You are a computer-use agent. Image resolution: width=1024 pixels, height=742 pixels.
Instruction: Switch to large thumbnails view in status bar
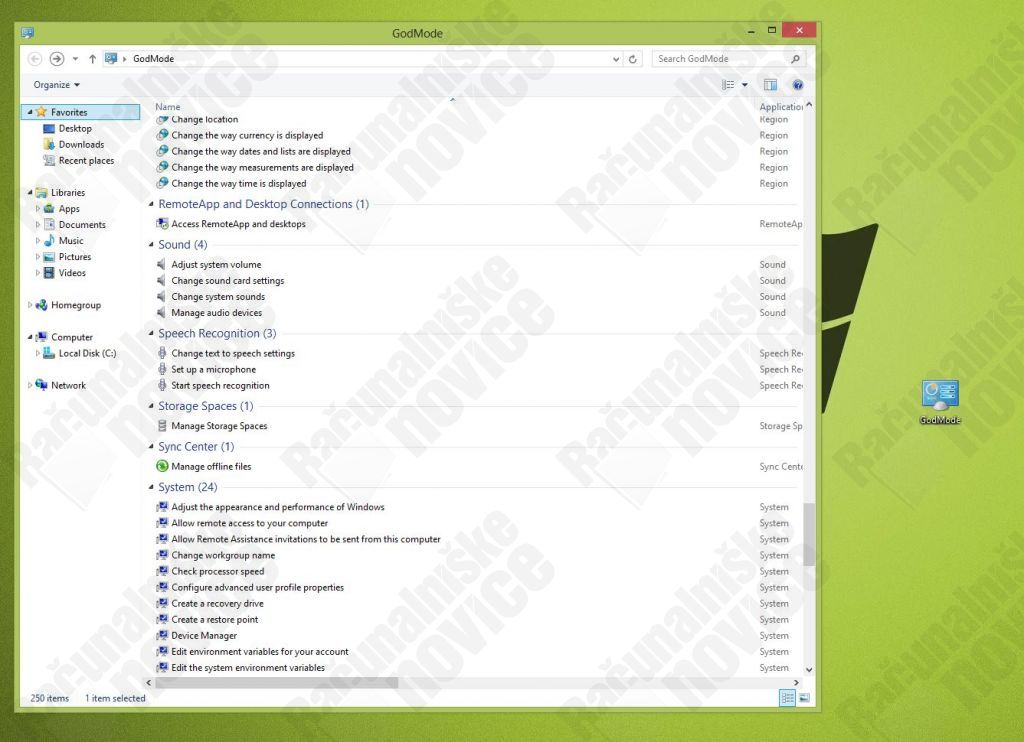point(805,698)
